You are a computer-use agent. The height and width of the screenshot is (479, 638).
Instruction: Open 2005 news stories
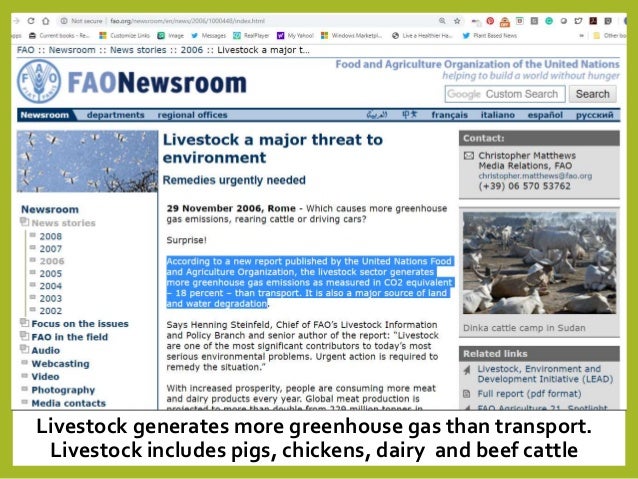pyautogui.click(x=51, y=273)
